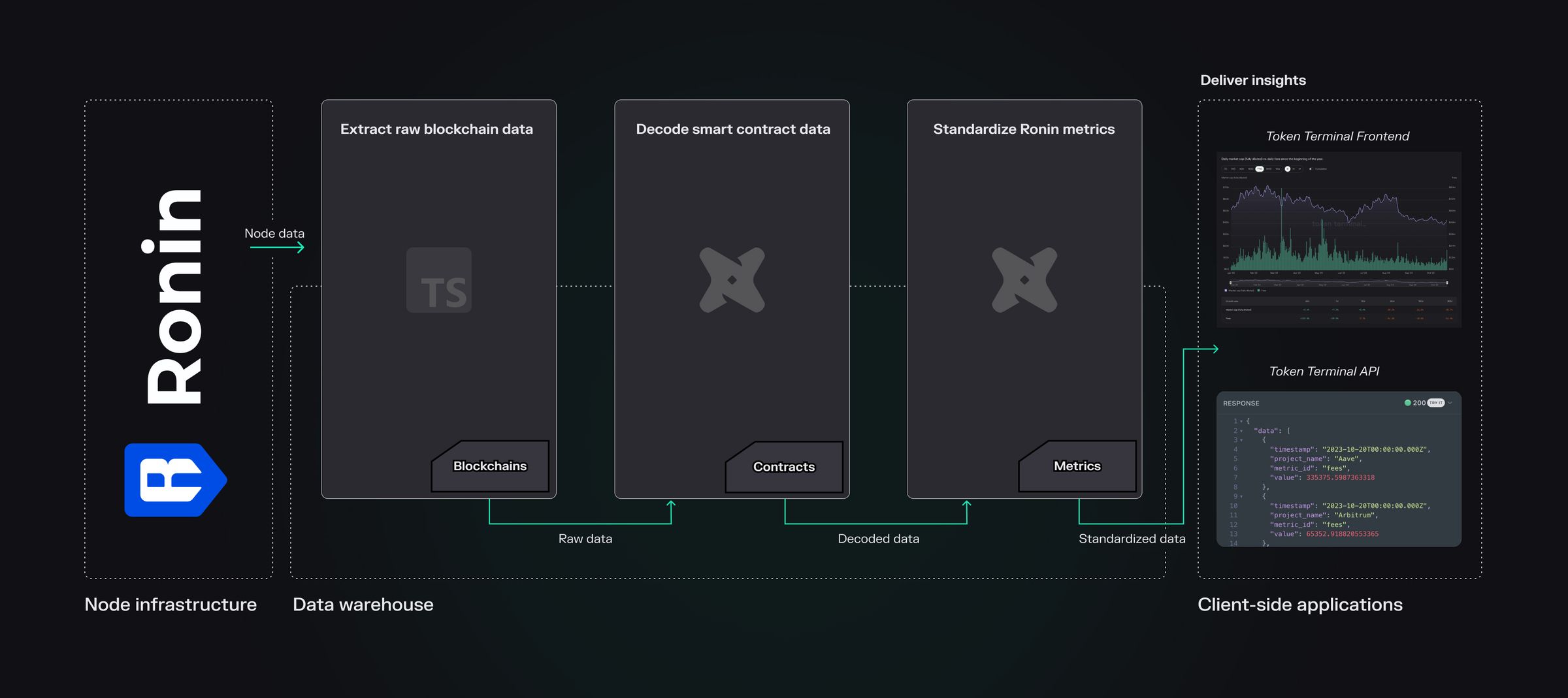Click the right handle of chart range slider
Image resolution: width=1568 pixels, height=698 pixels.
tap(1447, 283)
